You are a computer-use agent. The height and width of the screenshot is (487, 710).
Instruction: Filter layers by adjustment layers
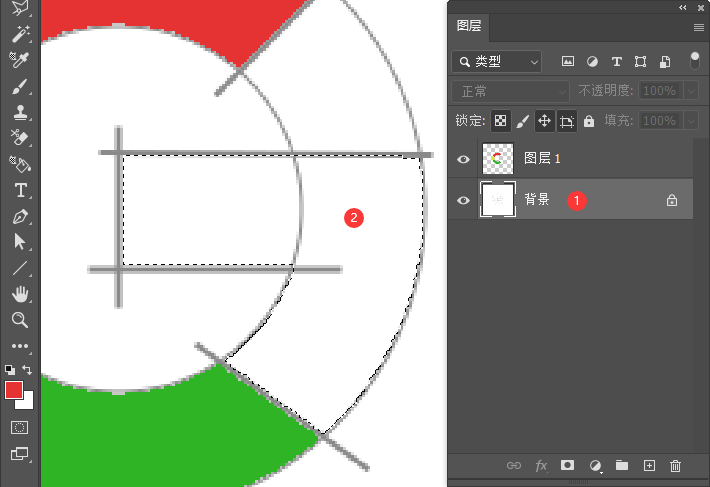[592, 62]
